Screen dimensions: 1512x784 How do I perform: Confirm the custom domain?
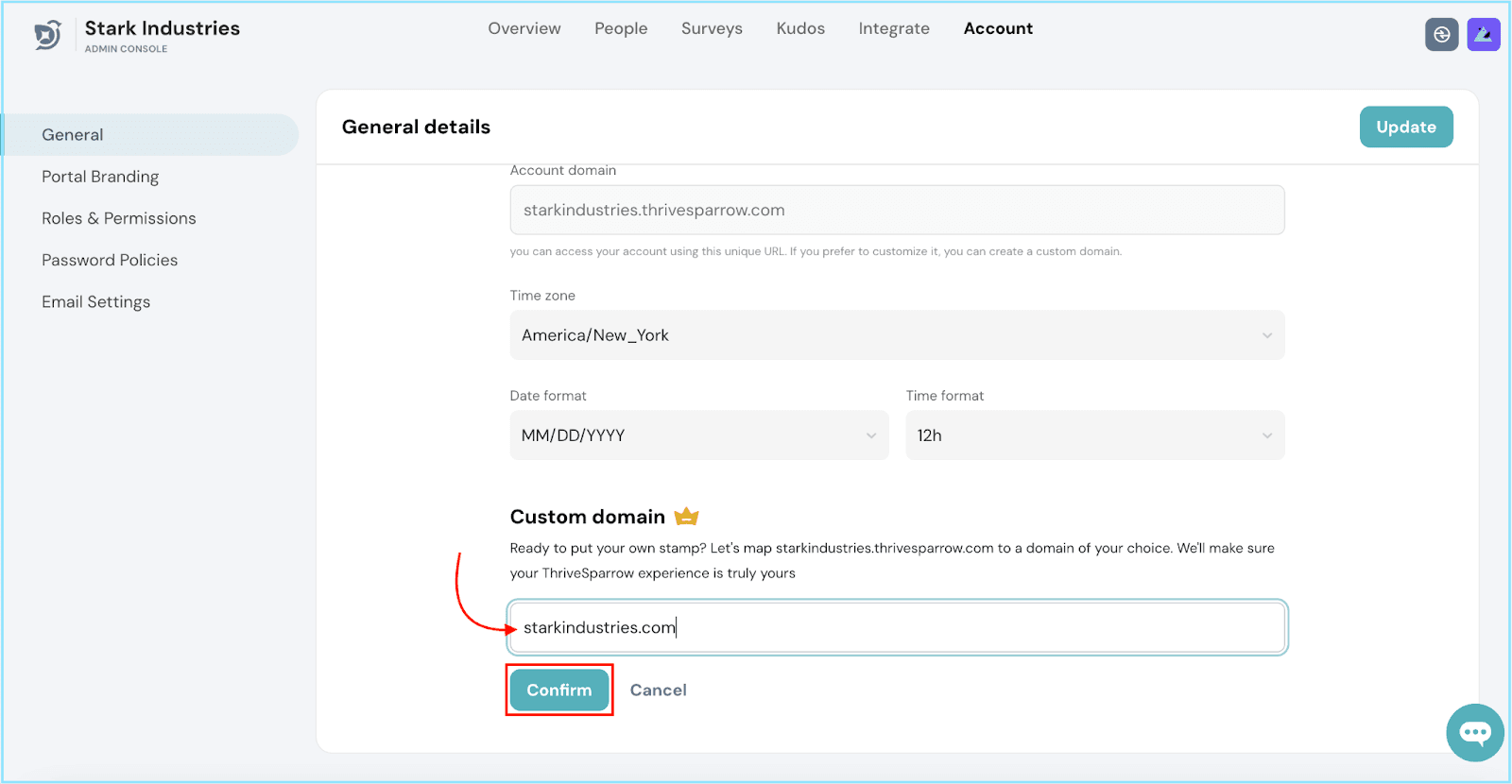coord(558,690)
